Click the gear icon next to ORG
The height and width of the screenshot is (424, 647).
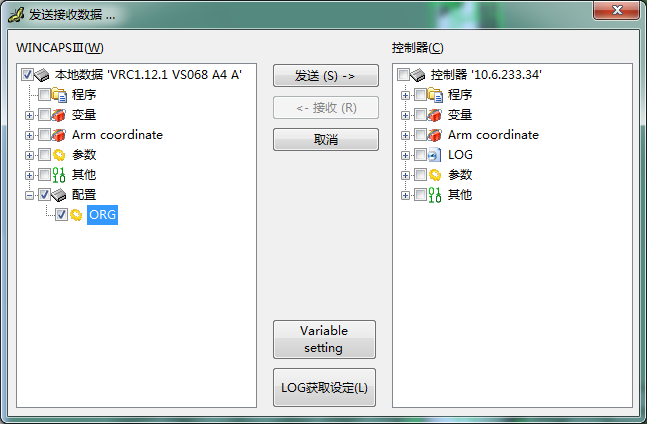tap(76, 215)
